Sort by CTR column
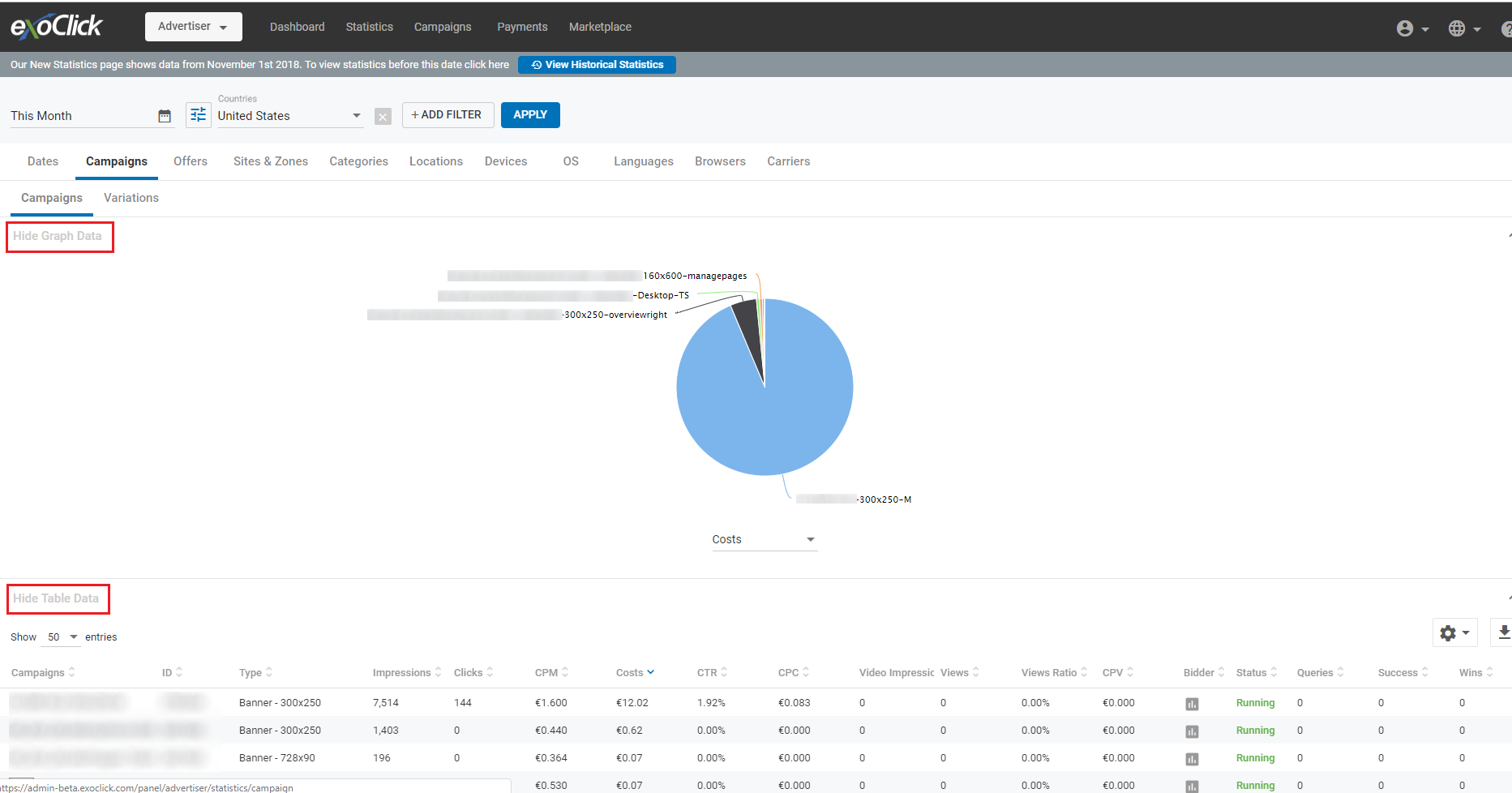Viewport: 1512px width, 793px height. (x=712, y=672)
